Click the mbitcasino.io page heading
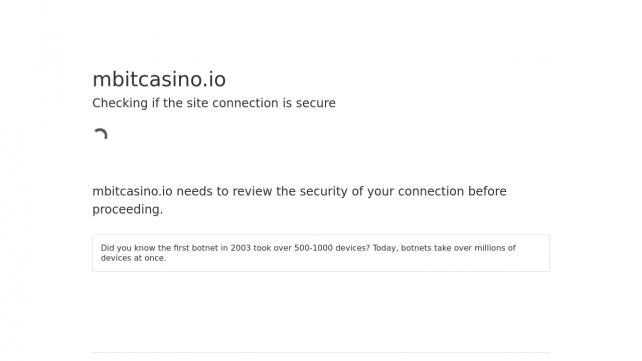Screen dimensions: 642x361 (x=159, y=79)
